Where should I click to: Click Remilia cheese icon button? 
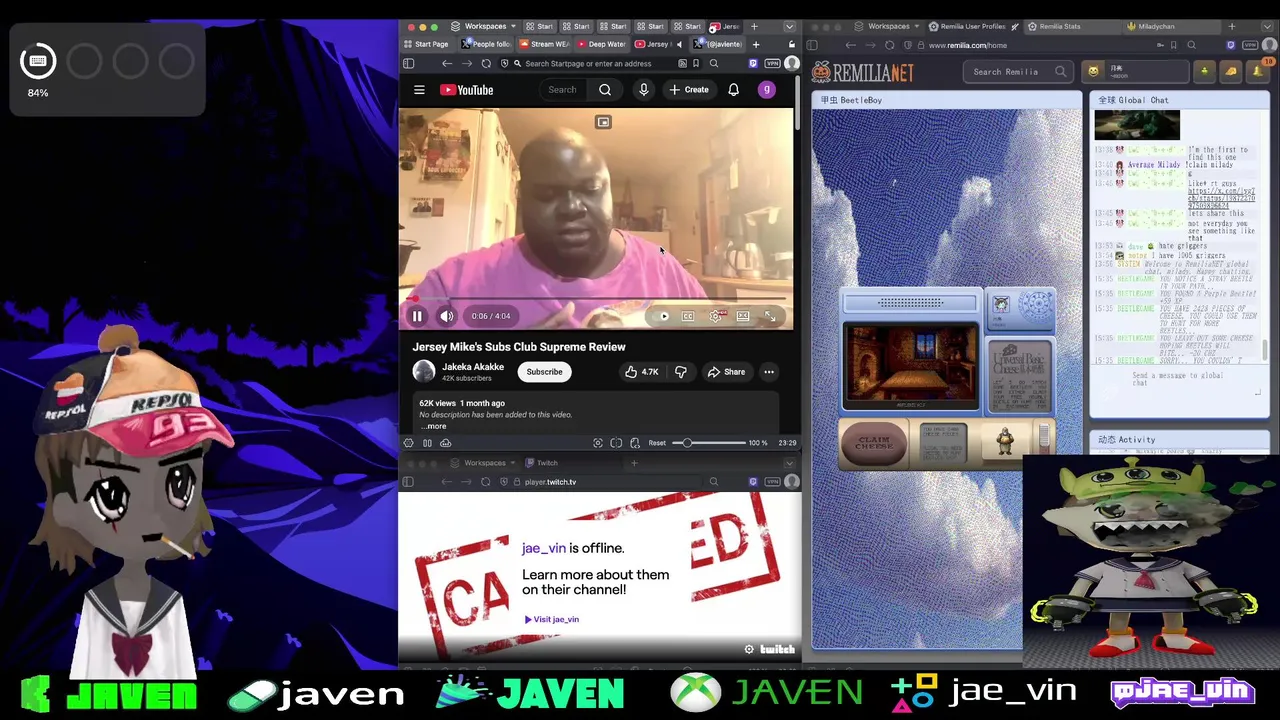(x=1231, y=71)
